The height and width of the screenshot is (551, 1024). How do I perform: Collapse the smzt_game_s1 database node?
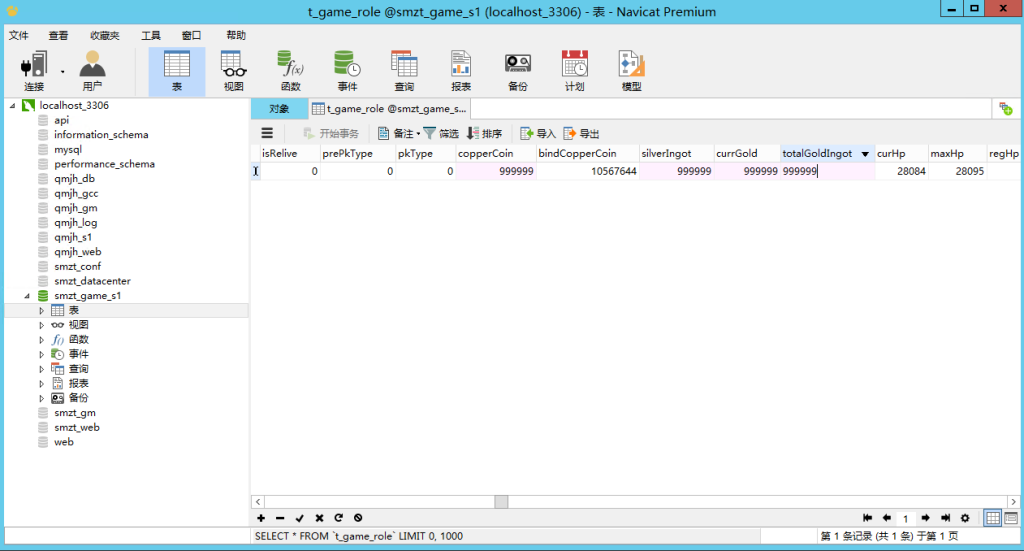(27, 296)
